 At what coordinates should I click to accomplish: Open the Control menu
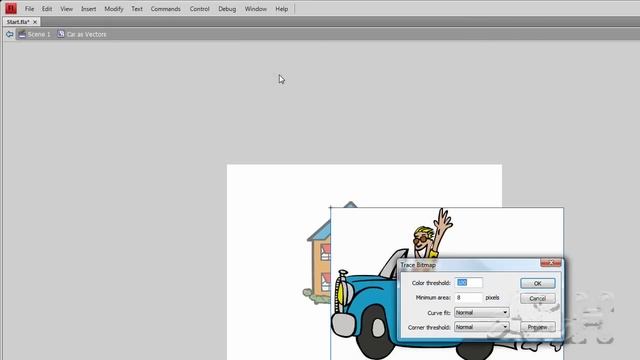pos(200,9)
